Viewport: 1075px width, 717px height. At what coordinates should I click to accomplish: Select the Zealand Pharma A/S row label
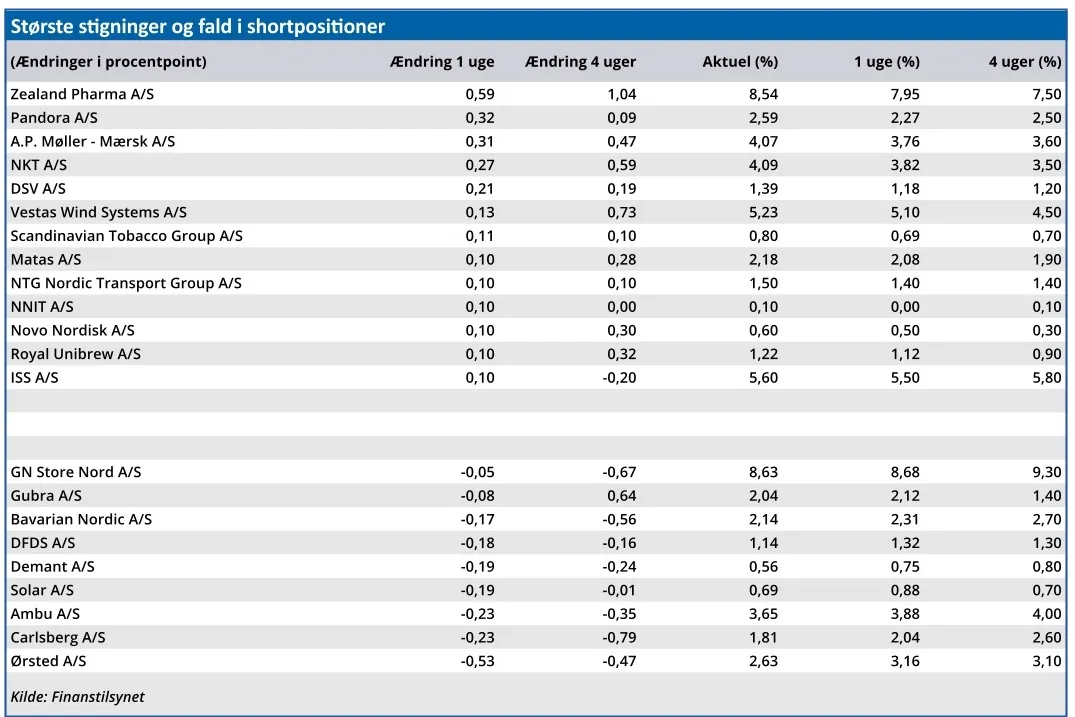[82, 94]
